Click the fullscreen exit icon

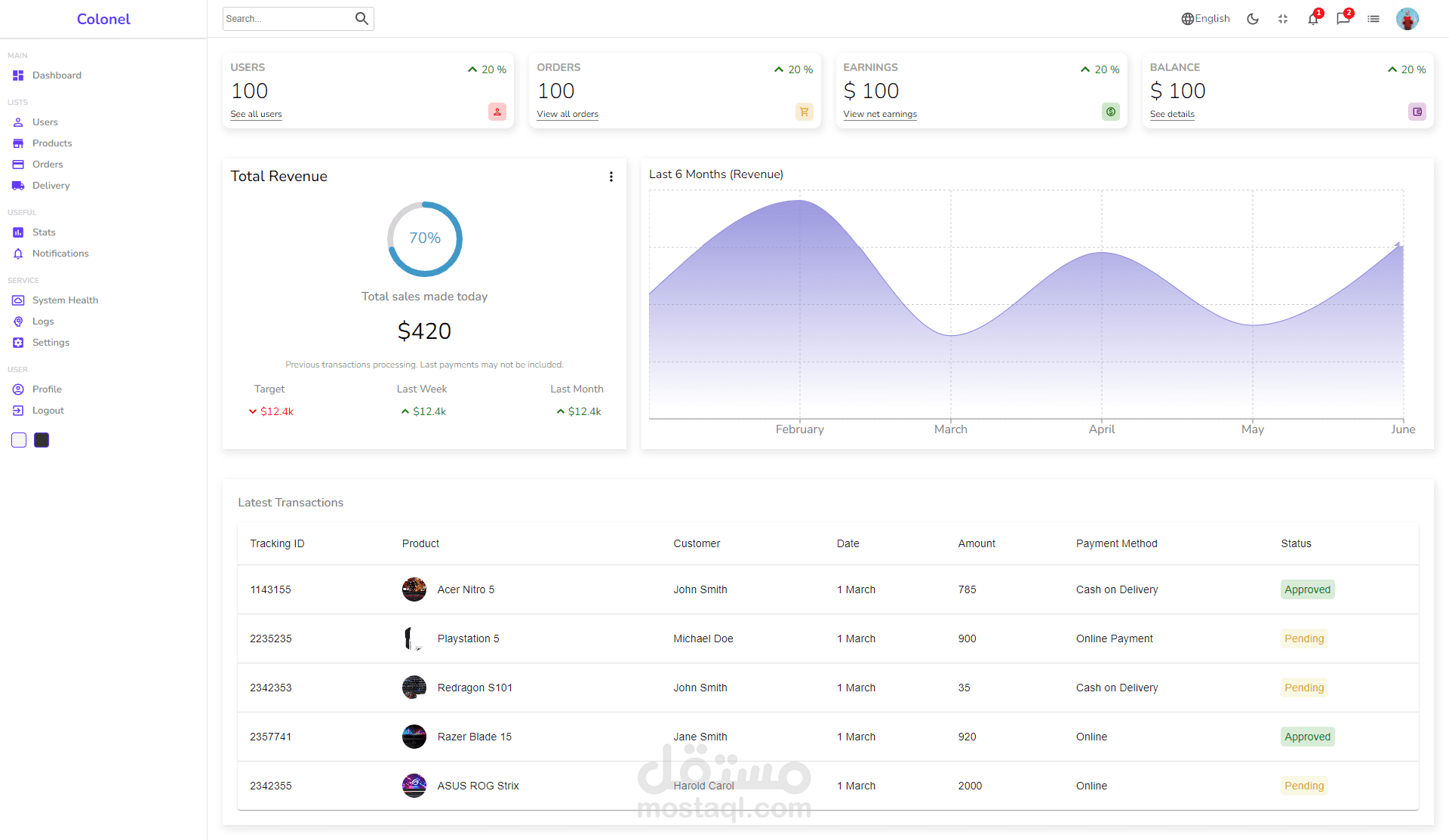1283,19
